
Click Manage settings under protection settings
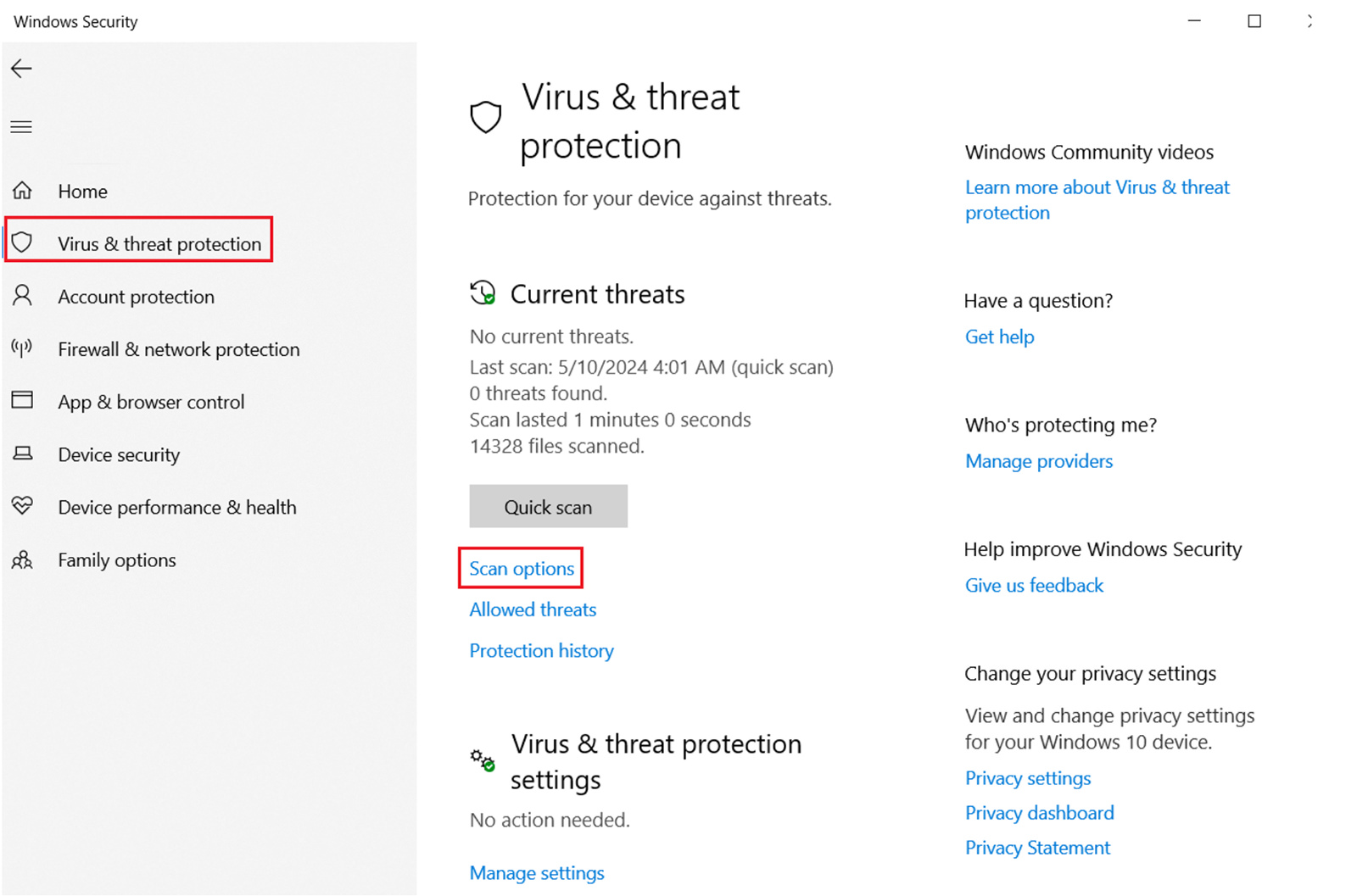tap(537, 873)
